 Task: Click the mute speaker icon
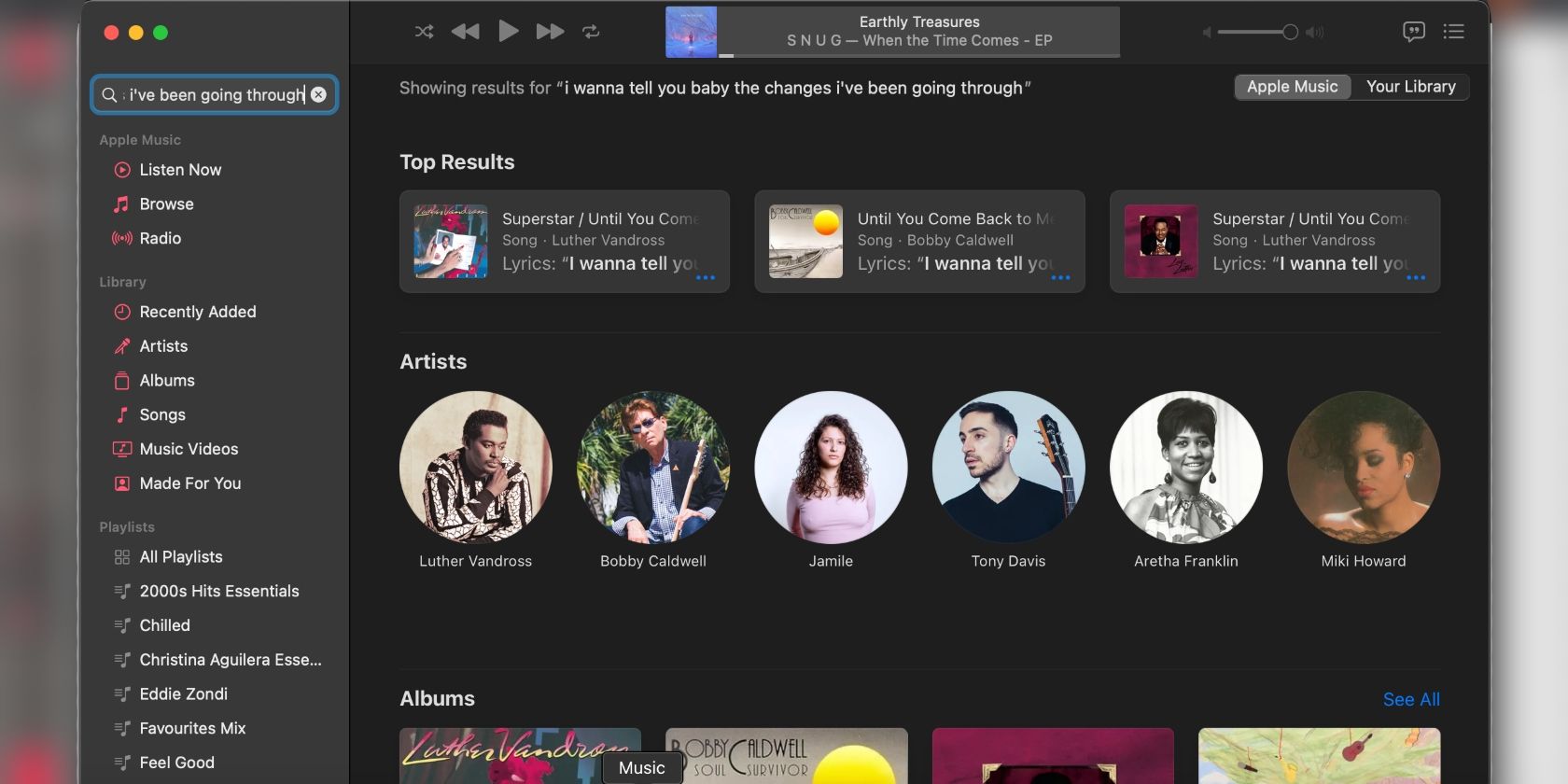coord(1207,32)
